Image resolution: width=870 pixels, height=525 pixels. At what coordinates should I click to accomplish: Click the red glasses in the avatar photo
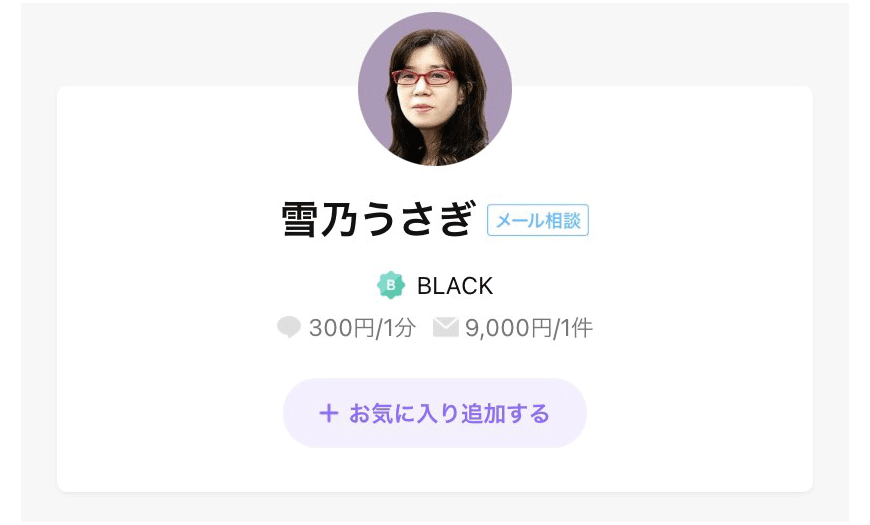(x=423, y=77)
